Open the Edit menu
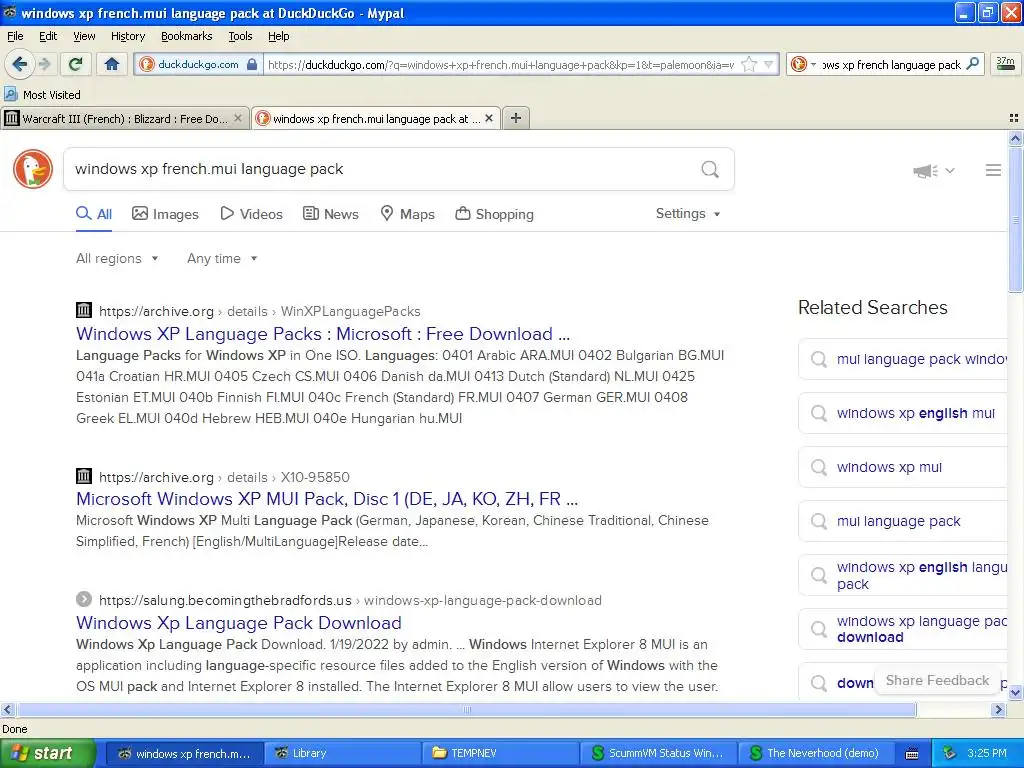 click(48, 36)
